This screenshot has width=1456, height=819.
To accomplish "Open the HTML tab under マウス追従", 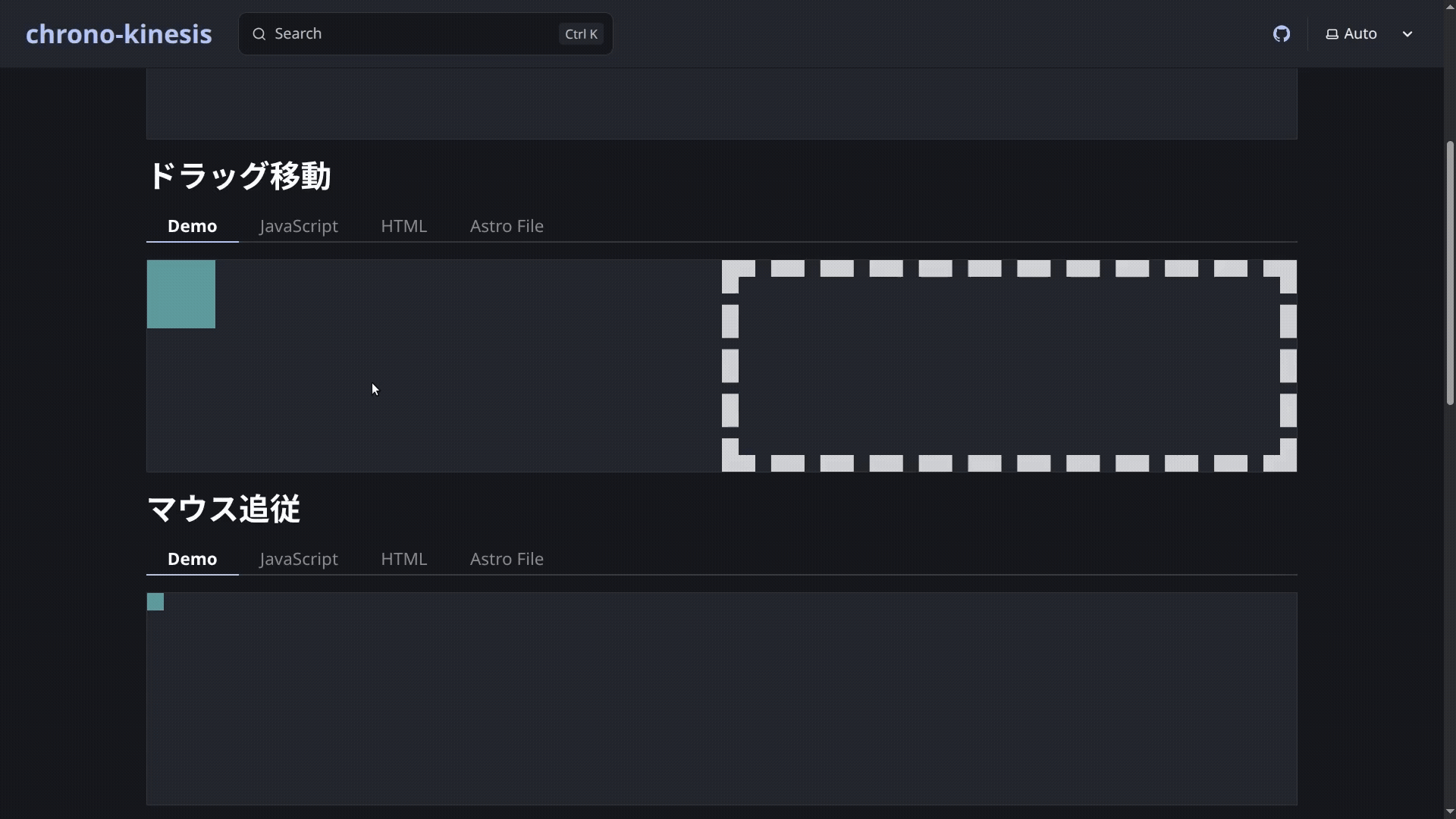I will pos(403,559).
